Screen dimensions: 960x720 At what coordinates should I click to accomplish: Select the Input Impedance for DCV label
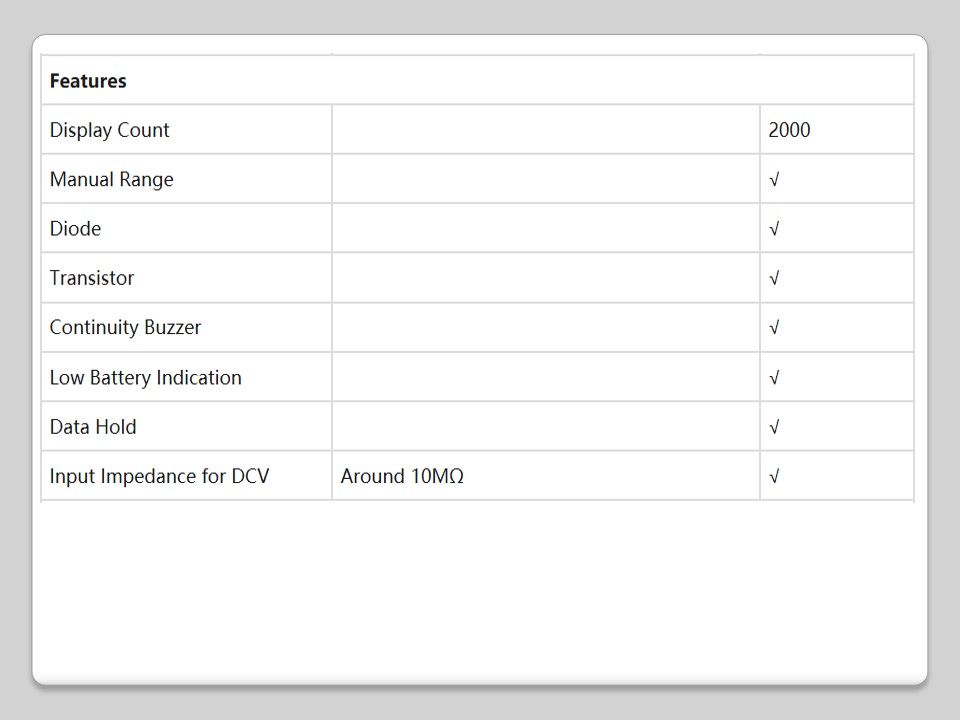pyautogui.click(x=159, y=476)
